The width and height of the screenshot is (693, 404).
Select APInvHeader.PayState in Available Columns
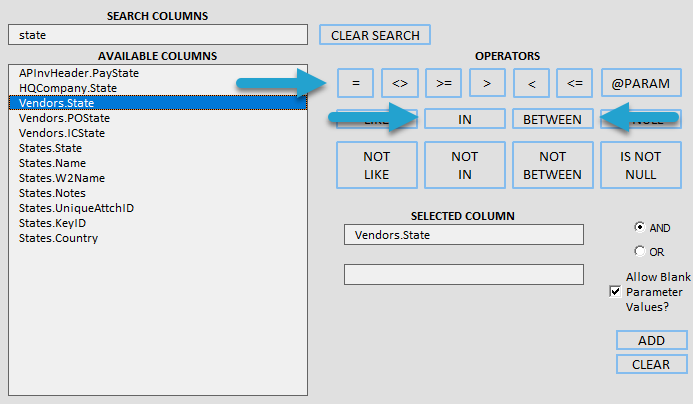pyautogui.click(x=158, y=73)
